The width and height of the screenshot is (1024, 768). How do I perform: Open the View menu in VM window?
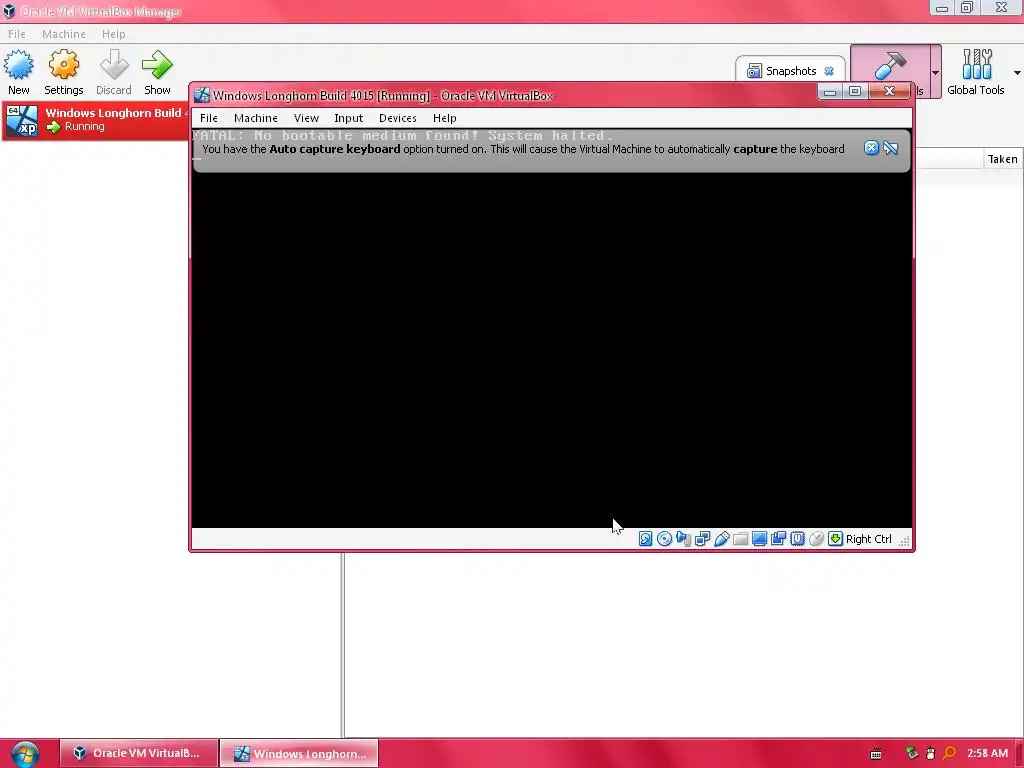(x=306, y=118)
